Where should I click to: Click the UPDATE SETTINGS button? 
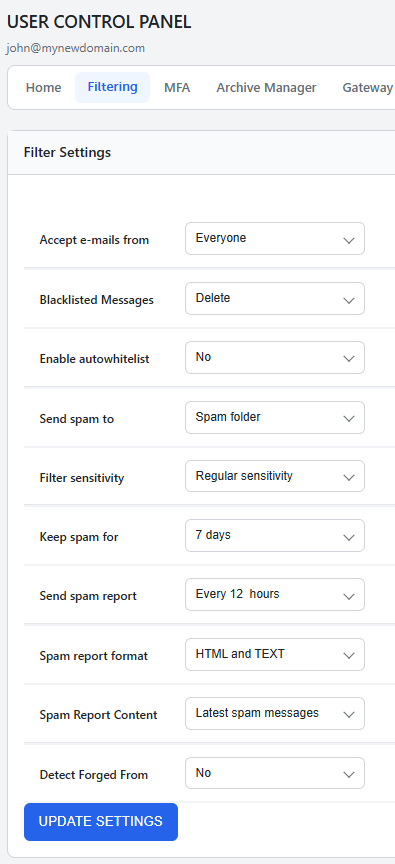pos(101,822)
